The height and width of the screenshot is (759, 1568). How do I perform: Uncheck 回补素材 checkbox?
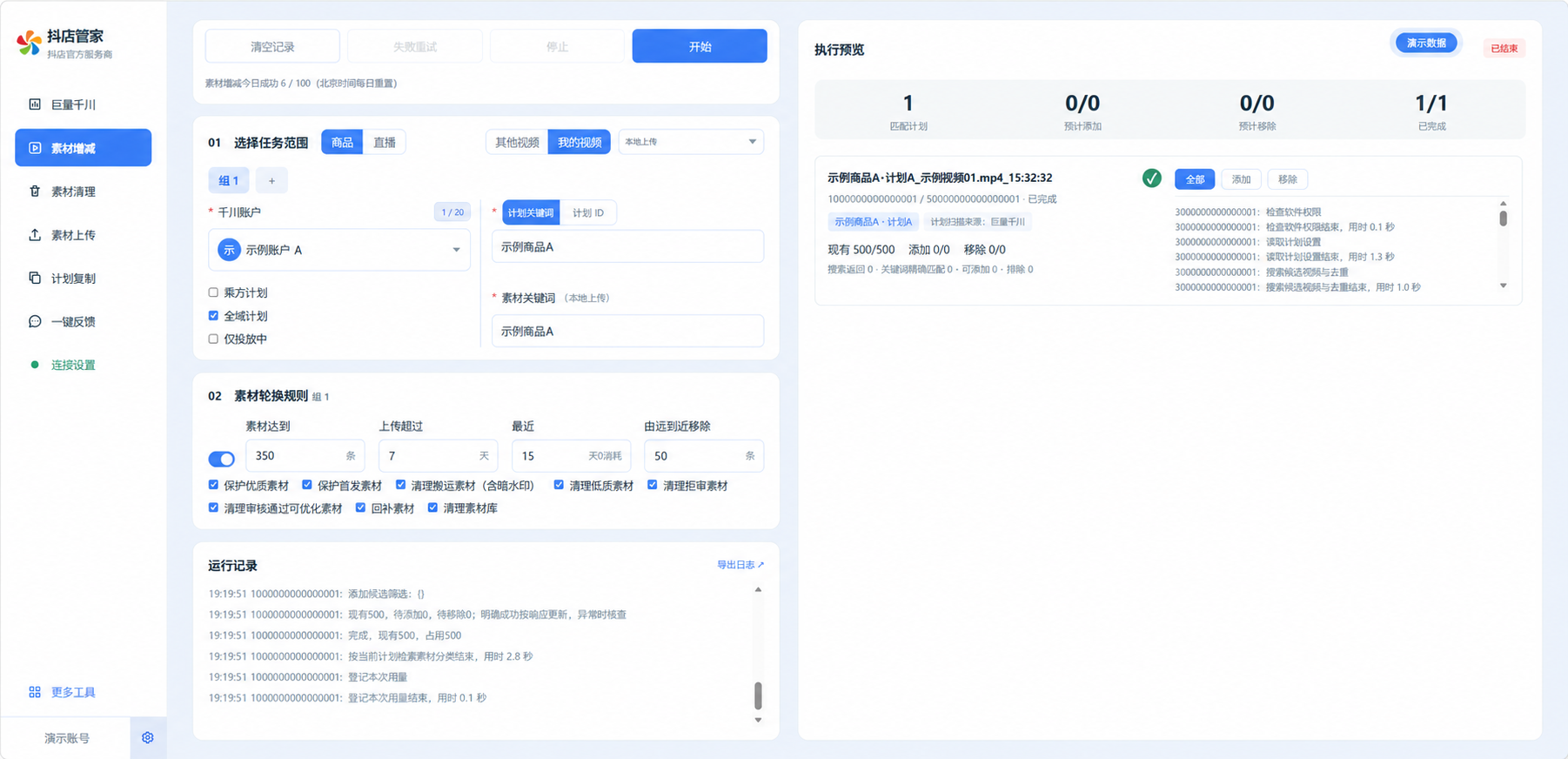point(360,507)
